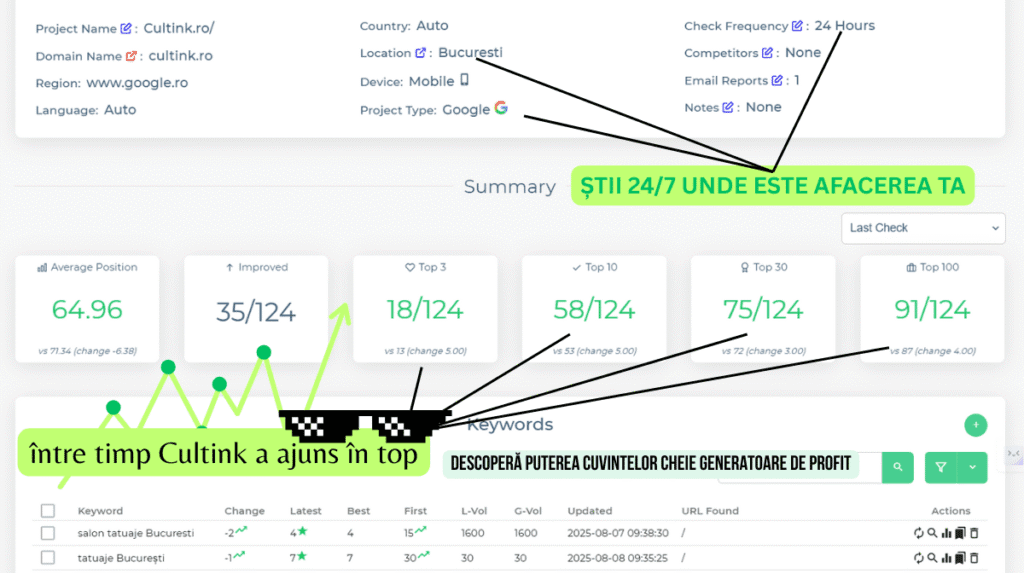This screenshot has height=573, width=1024.
Task: Edit the Project Name field
Action: (x=126, y=29)
